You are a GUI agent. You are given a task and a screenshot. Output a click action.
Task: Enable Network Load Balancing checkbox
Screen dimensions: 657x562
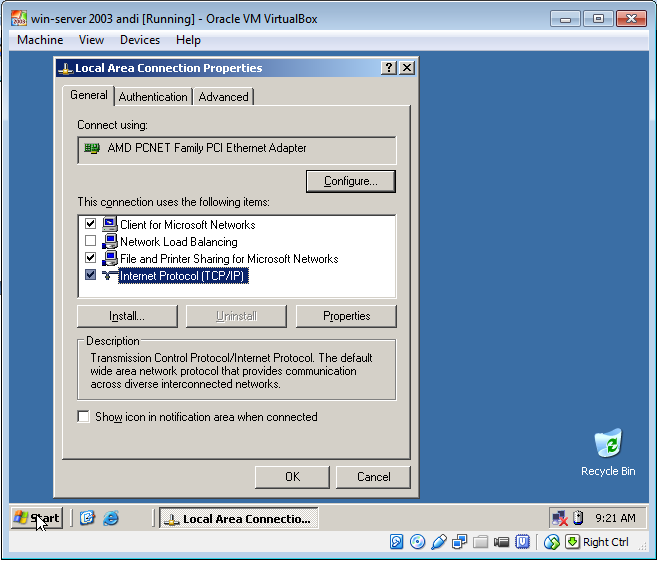tap(91, 241)
